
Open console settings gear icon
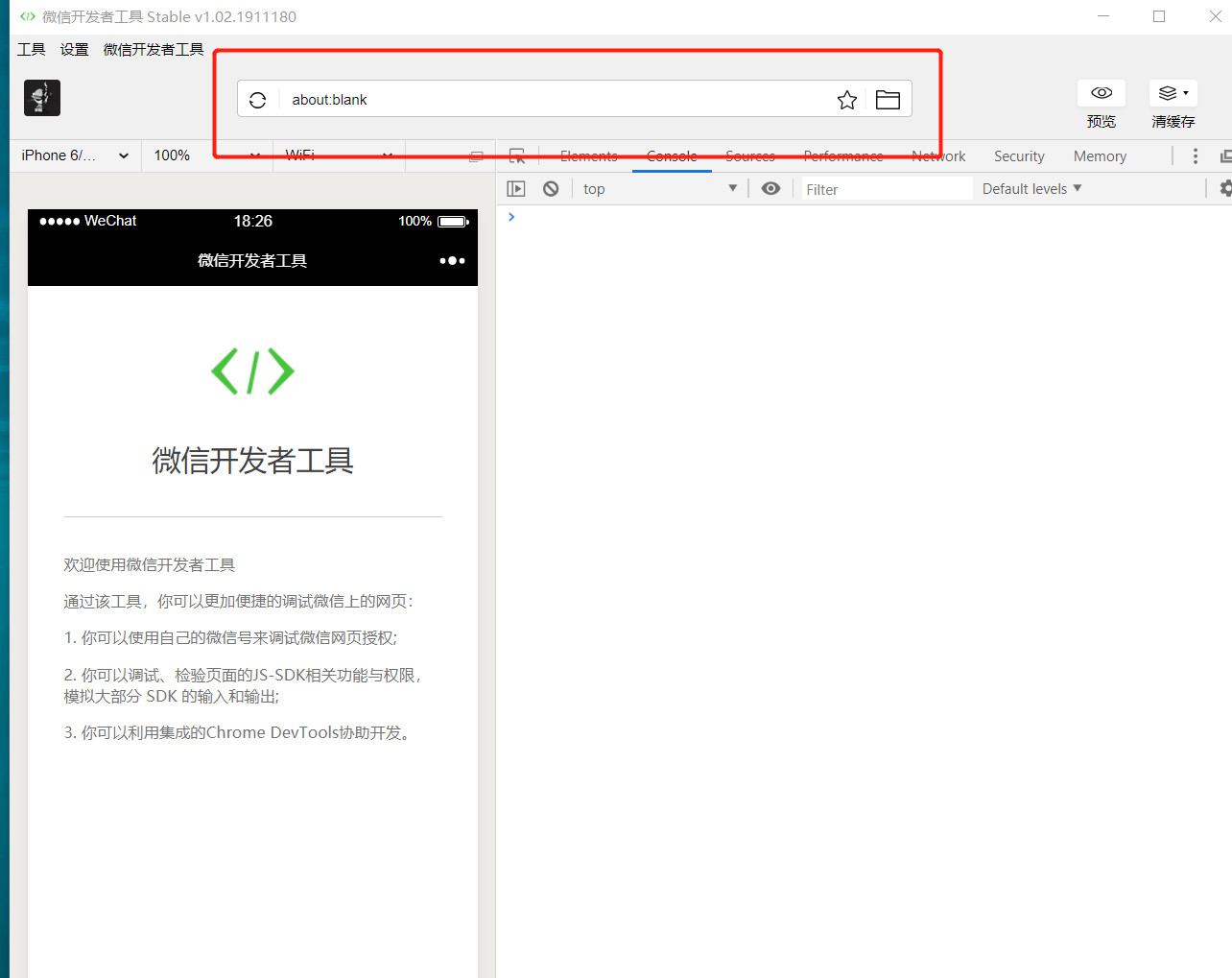pyautogui.click(x=1225, y=189)
